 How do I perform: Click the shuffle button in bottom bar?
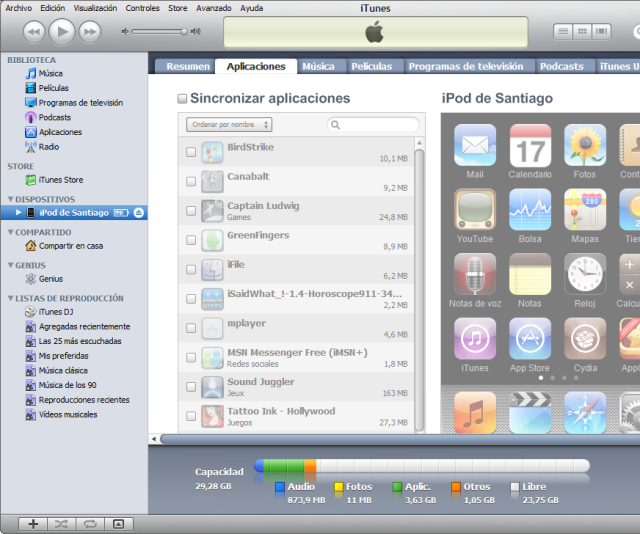click(62, 524)
